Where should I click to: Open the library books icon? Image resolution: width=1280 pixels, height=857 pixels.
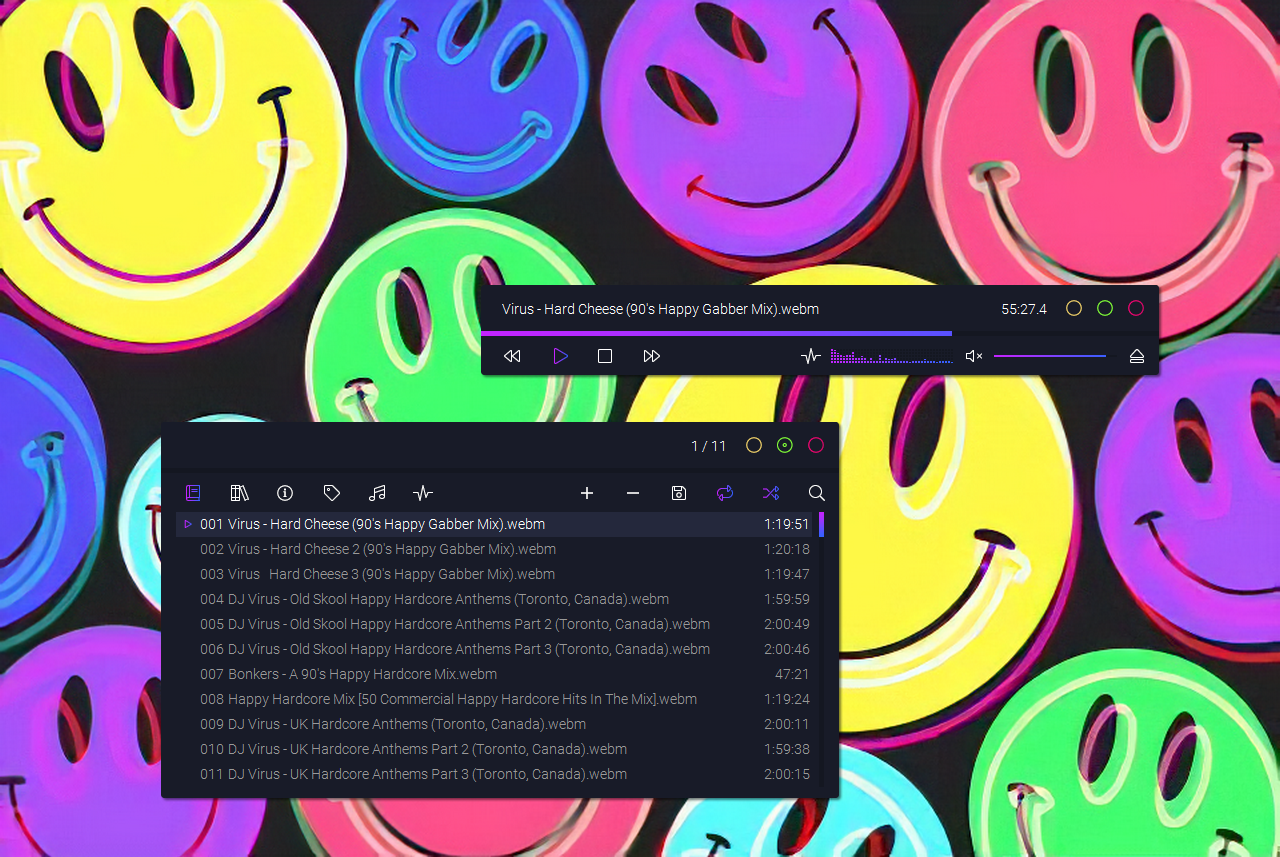[239, 493]
